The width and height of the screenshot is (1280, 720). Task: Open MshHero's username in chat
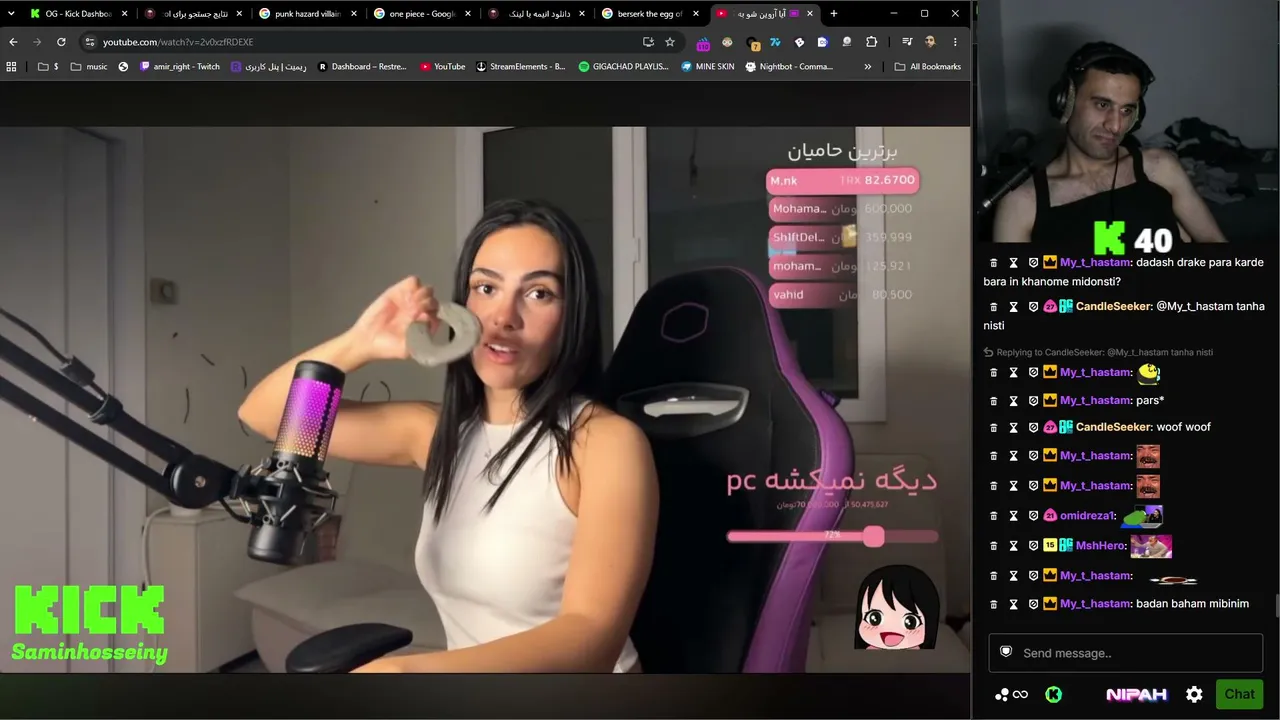click(1100, 546)
